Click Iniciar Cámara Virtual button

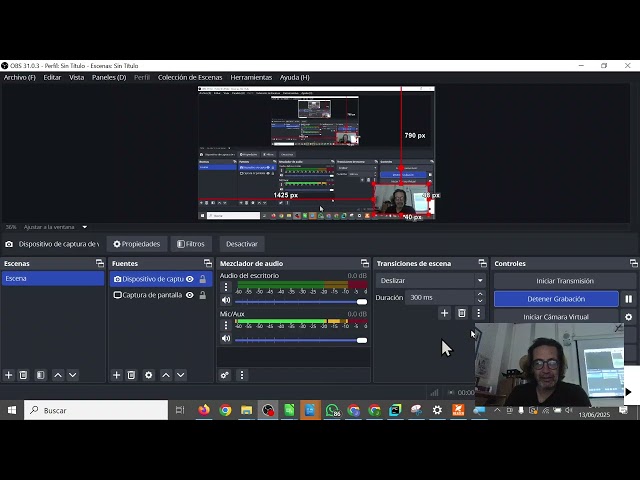tap(556, 317)
